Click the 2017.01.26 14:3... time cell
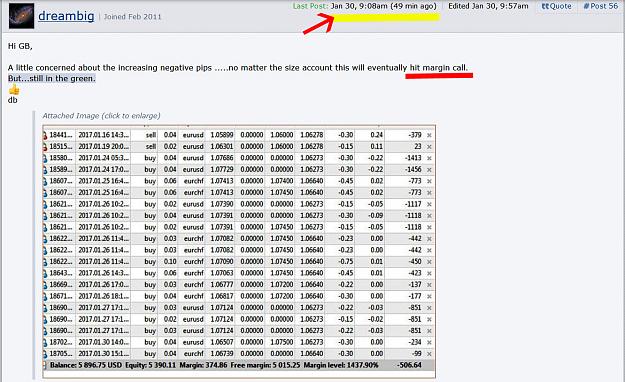The width and height of the screenshot is (625, 382). (x=104, y=273)
